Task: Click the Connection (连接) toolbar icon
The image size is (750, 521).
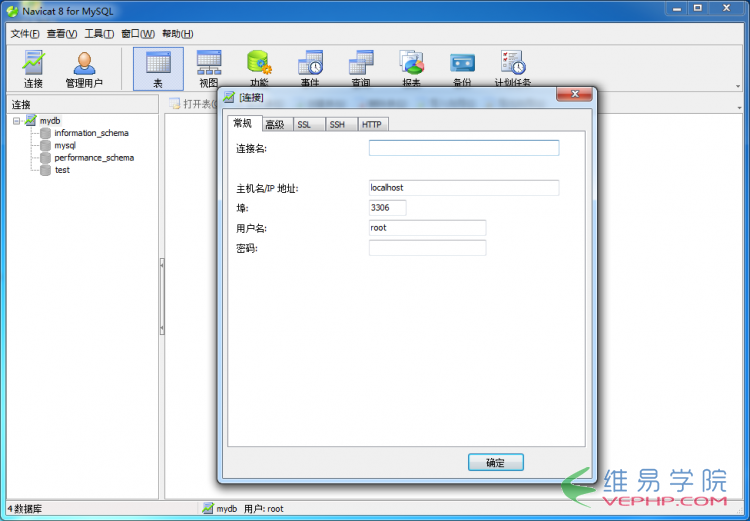Action: (33, 68)
